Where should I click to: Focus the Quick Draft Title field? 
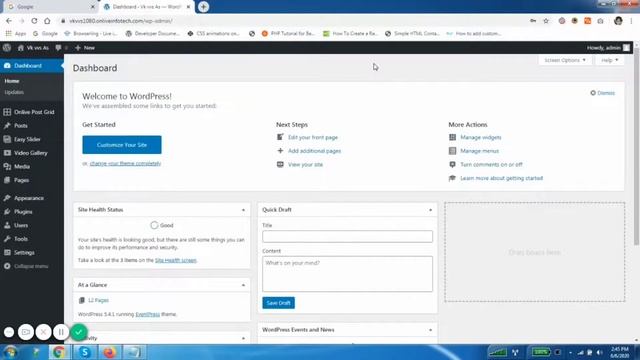click(347, 236)
